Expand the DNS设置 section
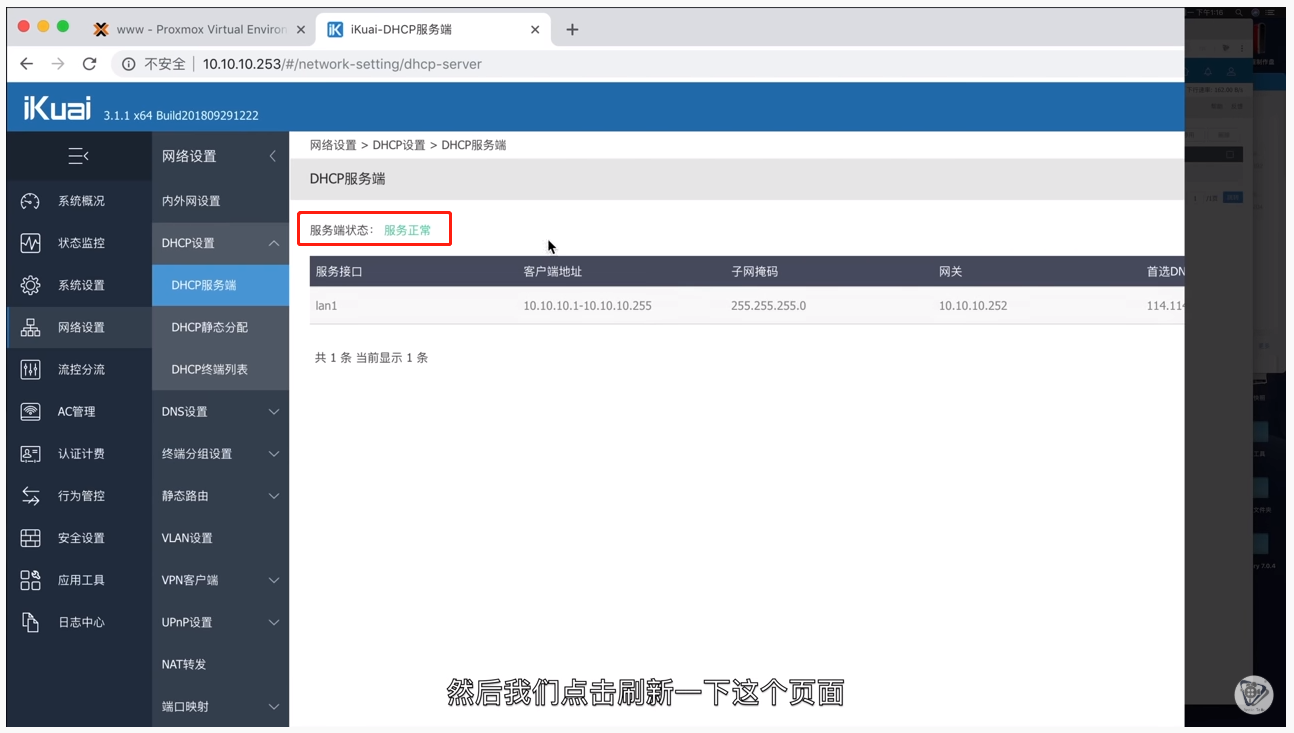This screenshot has width=1294, height=733. [x=274, y=412]
